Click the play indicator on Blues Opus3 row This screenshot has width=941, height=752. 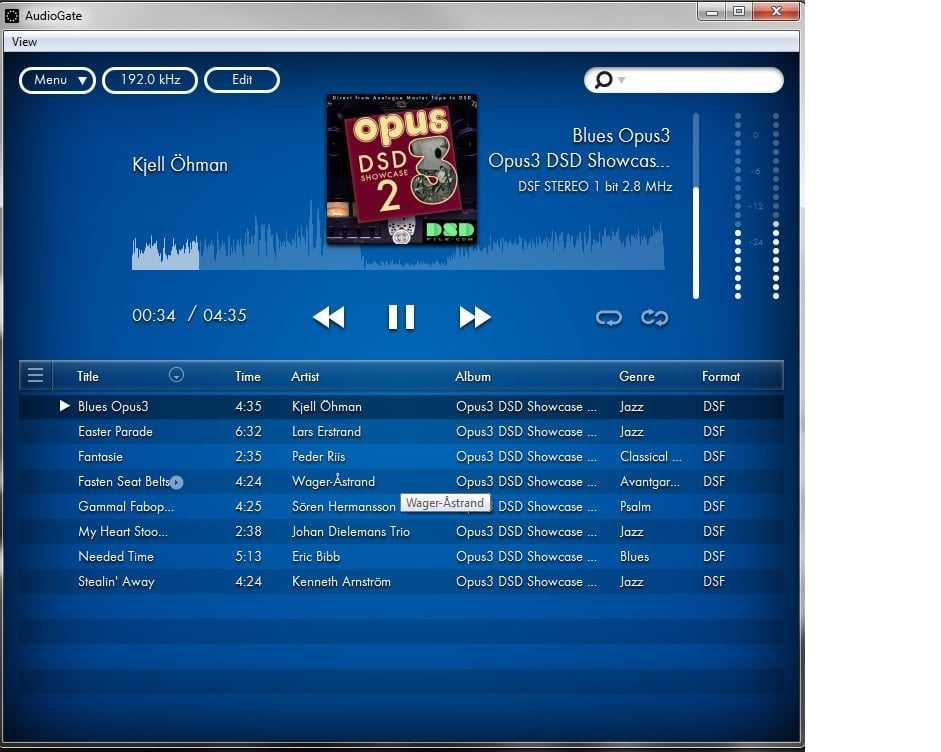point(64,406)
